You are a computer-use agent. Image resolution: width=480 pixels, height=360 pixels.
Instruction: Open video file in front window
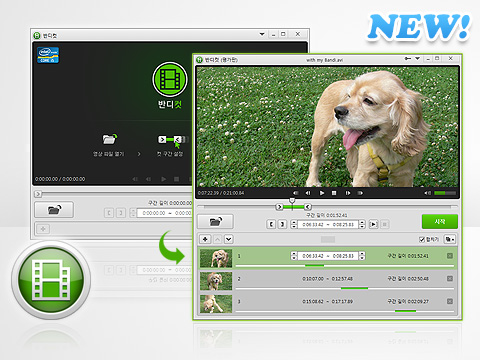[215, 221]
